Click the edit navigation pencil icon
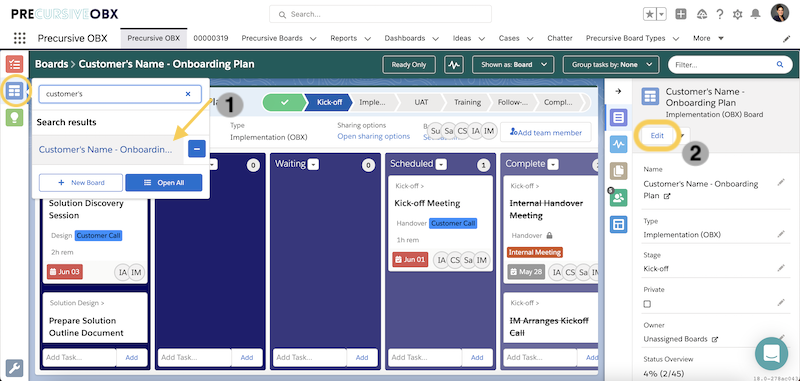 pos(786,38)
